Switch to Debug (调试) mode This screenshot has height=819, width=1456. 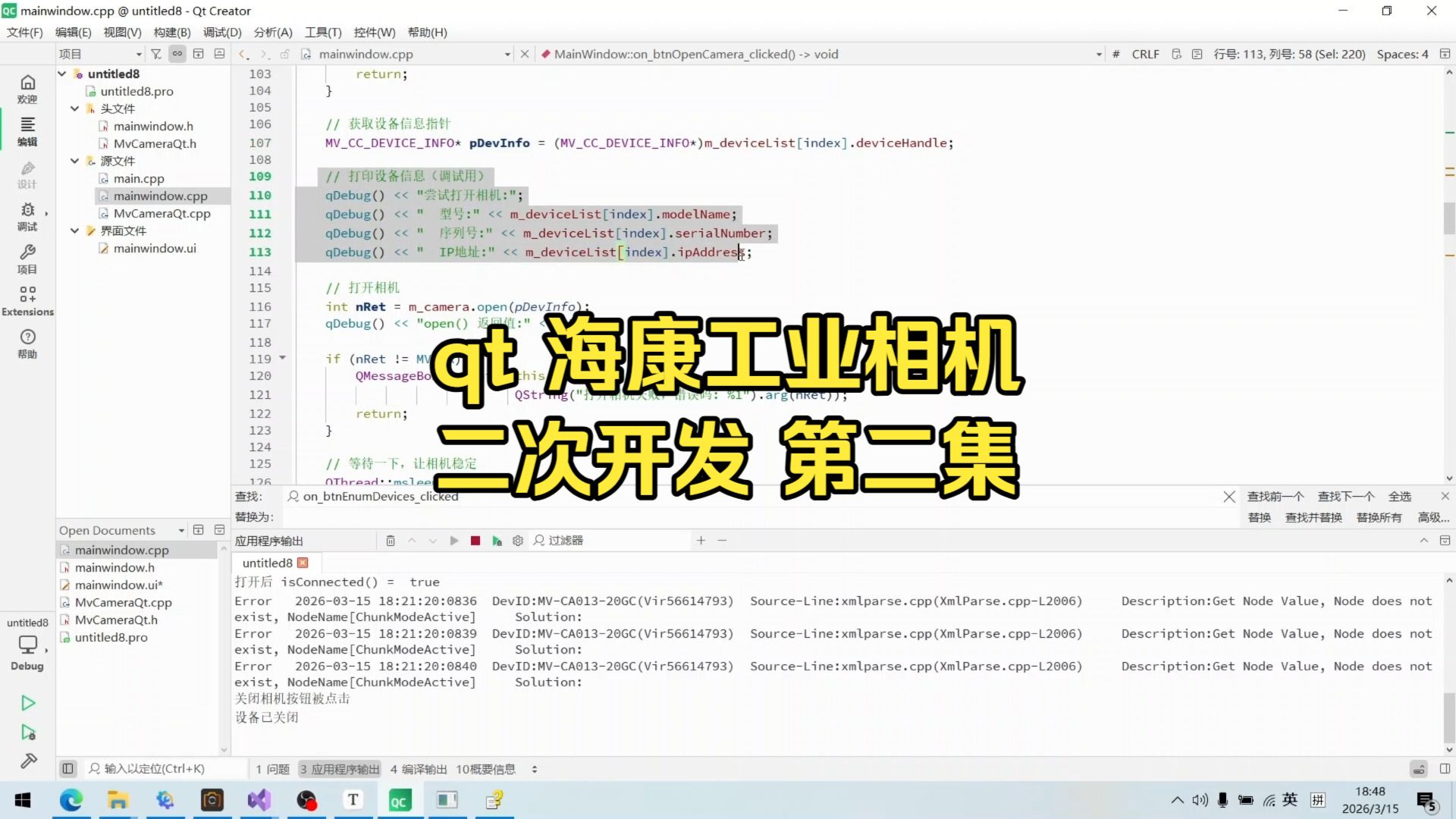[x=27, y=216]
